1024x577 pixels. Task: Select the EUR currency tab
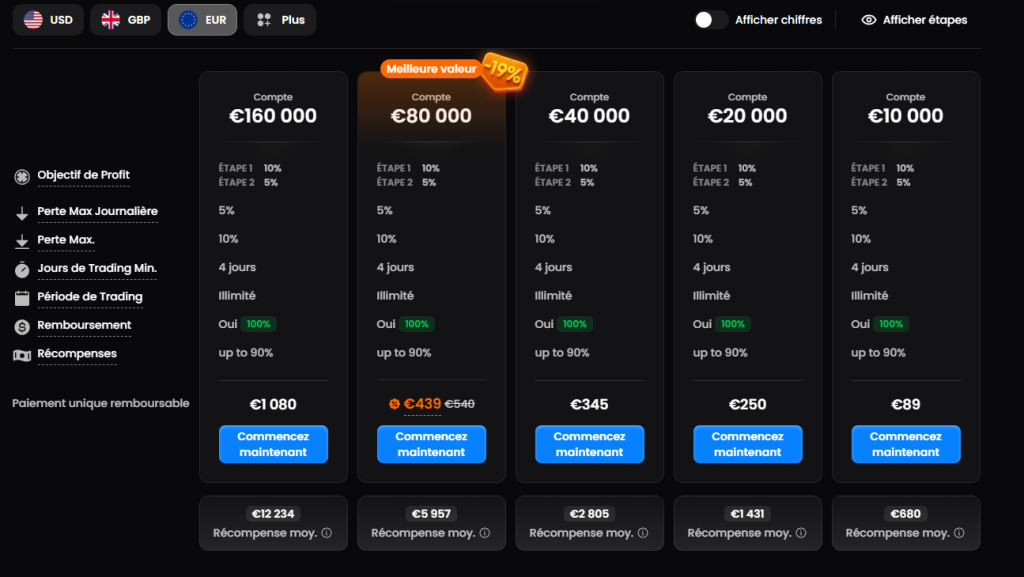coord(202,20)
